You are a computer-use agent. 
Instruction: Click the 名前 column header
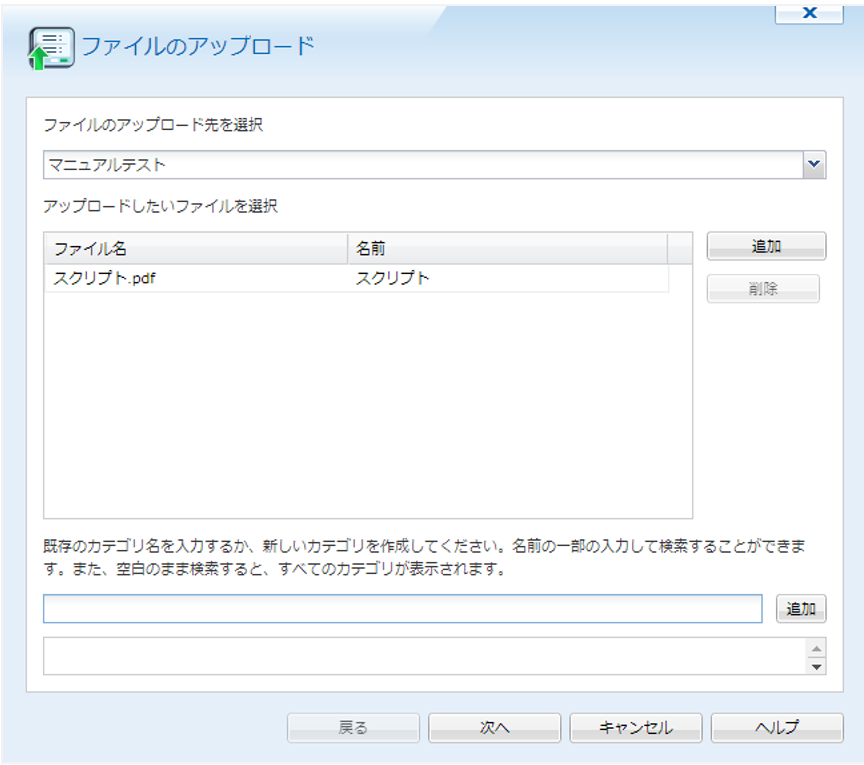(x=507, y=249)
